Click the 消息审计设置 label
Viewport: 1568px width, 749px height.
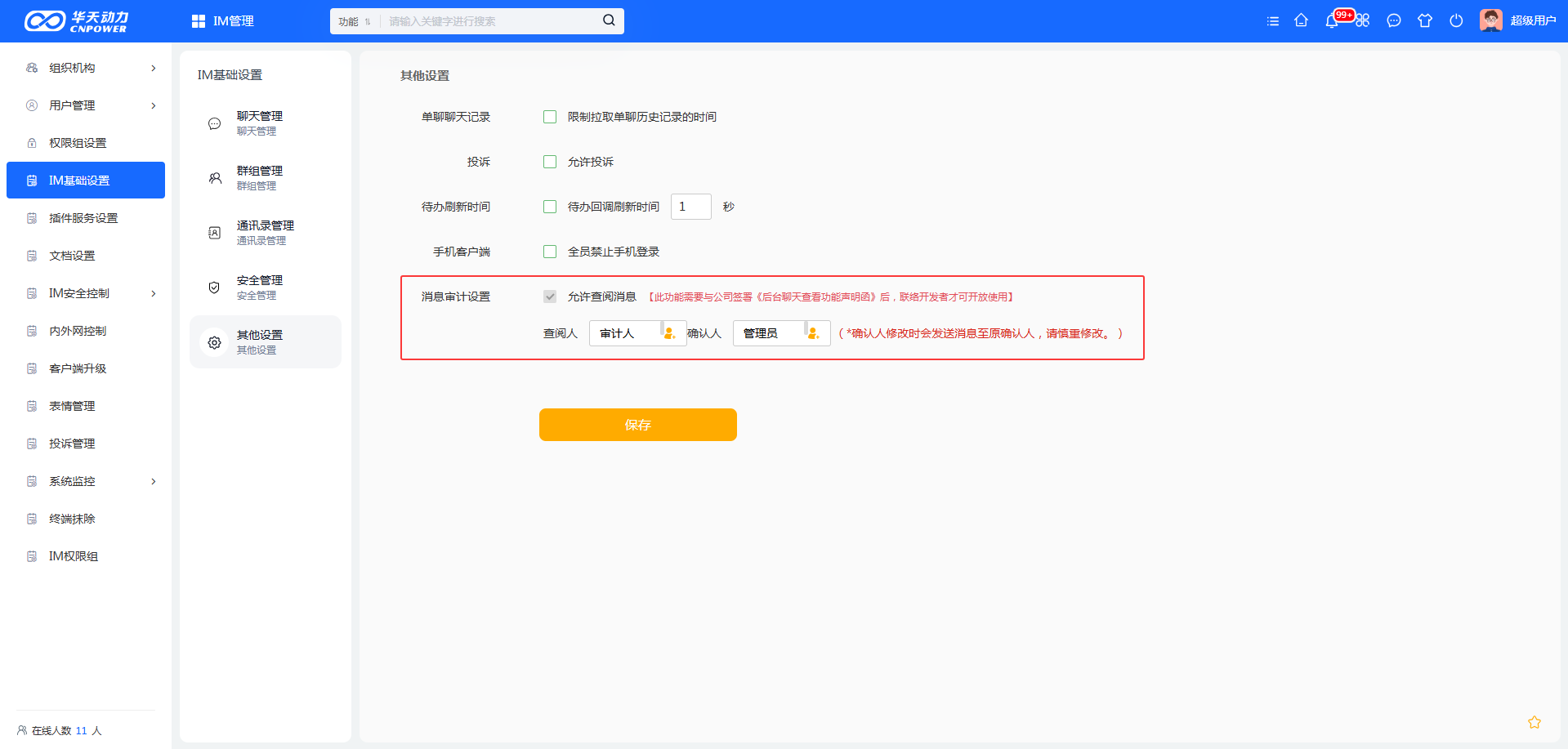[x=456, y=296]
